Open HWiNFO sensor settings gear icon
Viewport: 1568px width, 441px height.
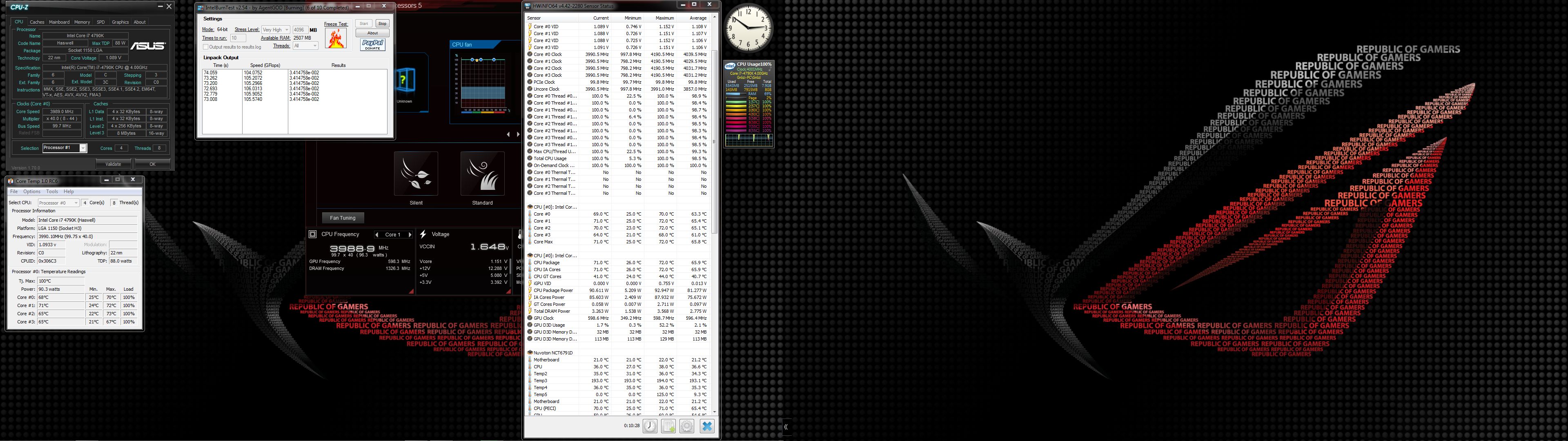pyautogui.click(x=686, y=426)
